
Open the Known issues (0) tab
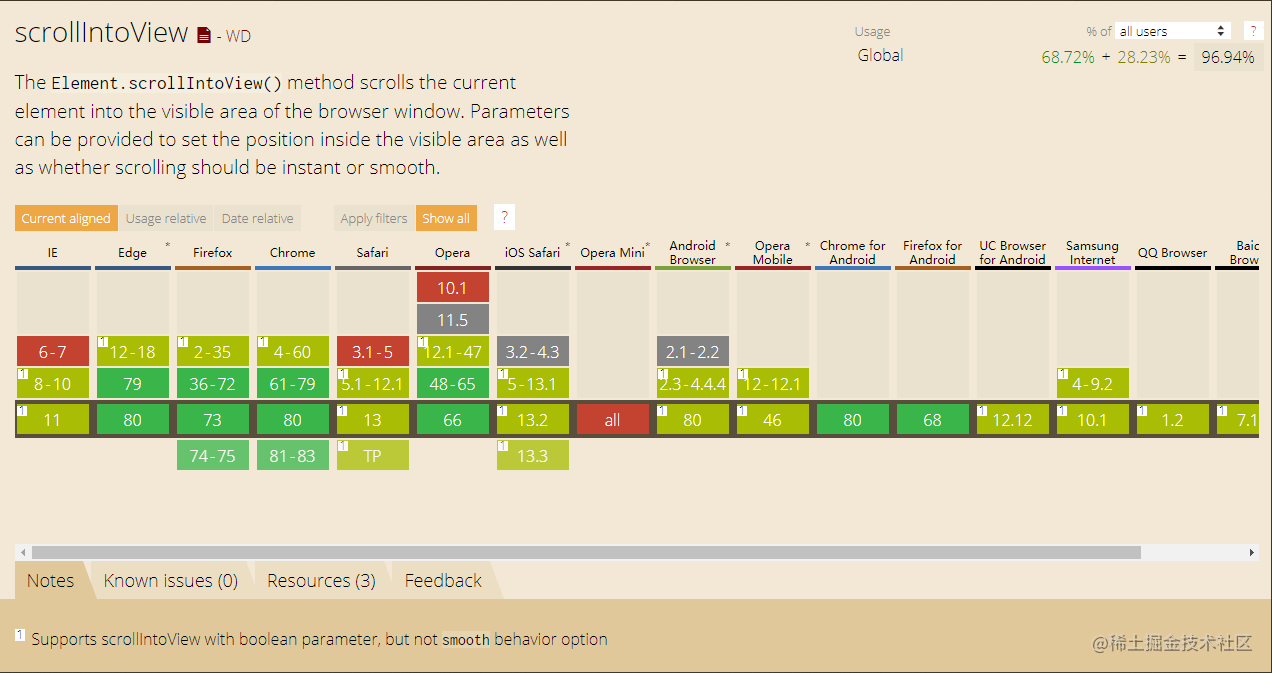171,581
